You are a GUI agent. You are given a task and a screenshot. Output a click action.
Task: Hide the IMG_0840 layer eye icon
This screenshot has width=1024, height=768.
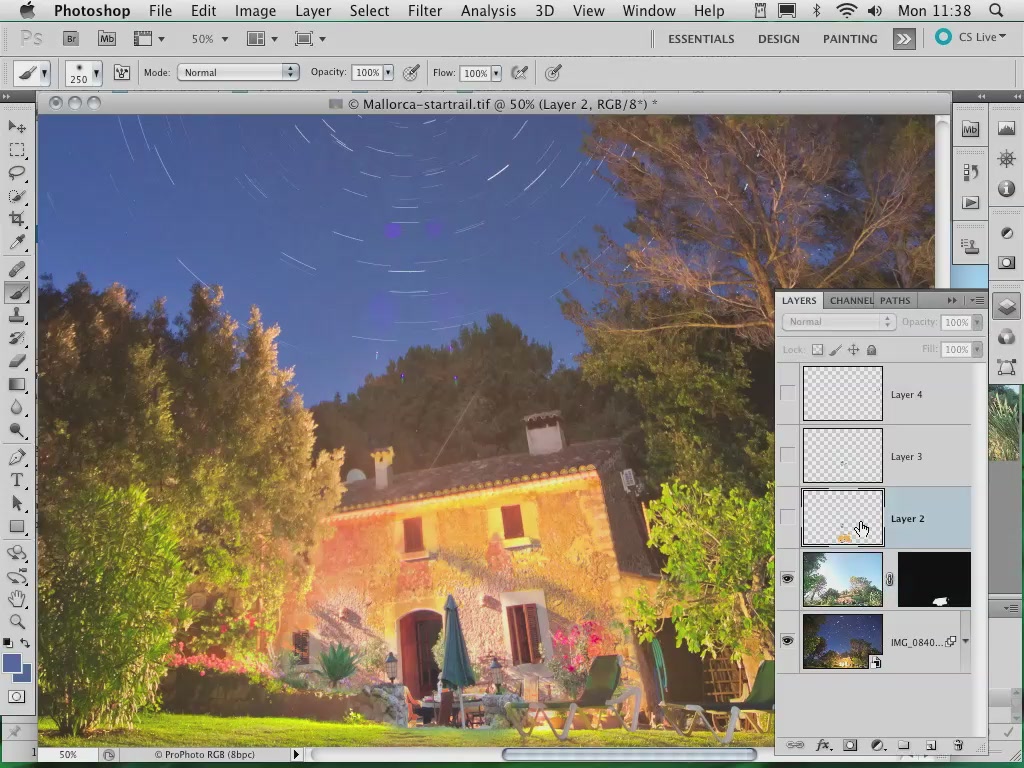(788, 641)
